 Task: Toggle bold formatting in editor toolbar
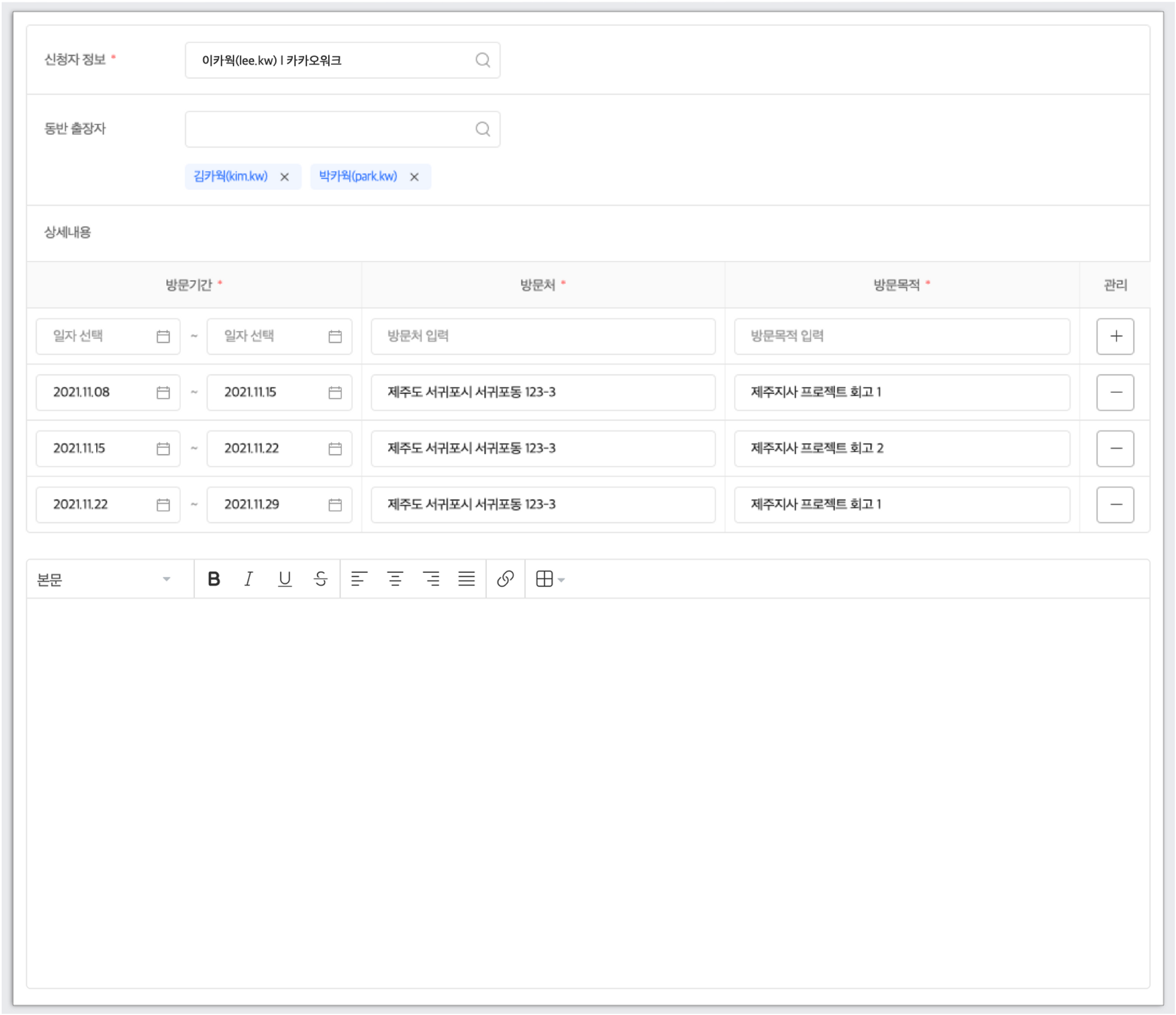pyautogui.click(x=214, y=579)
